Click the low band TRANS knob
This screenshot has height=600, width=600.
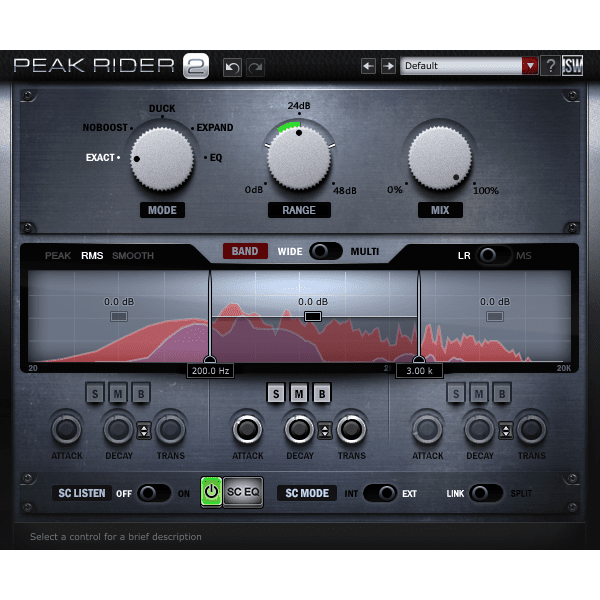[170, 429]
